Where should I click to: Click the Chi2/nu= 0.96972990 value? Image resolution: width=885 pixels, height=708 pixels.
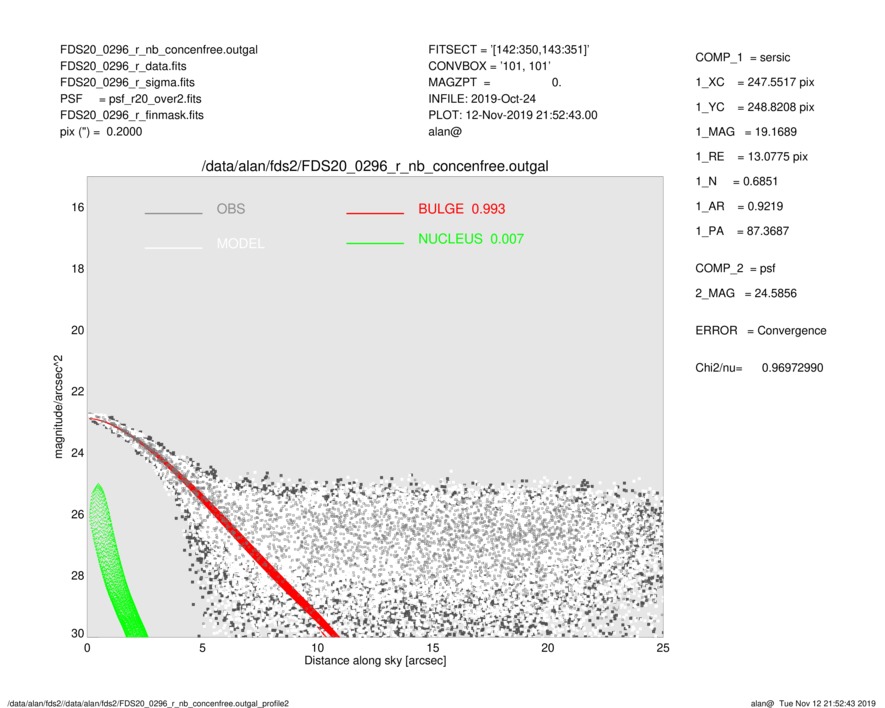coord(759,368)
